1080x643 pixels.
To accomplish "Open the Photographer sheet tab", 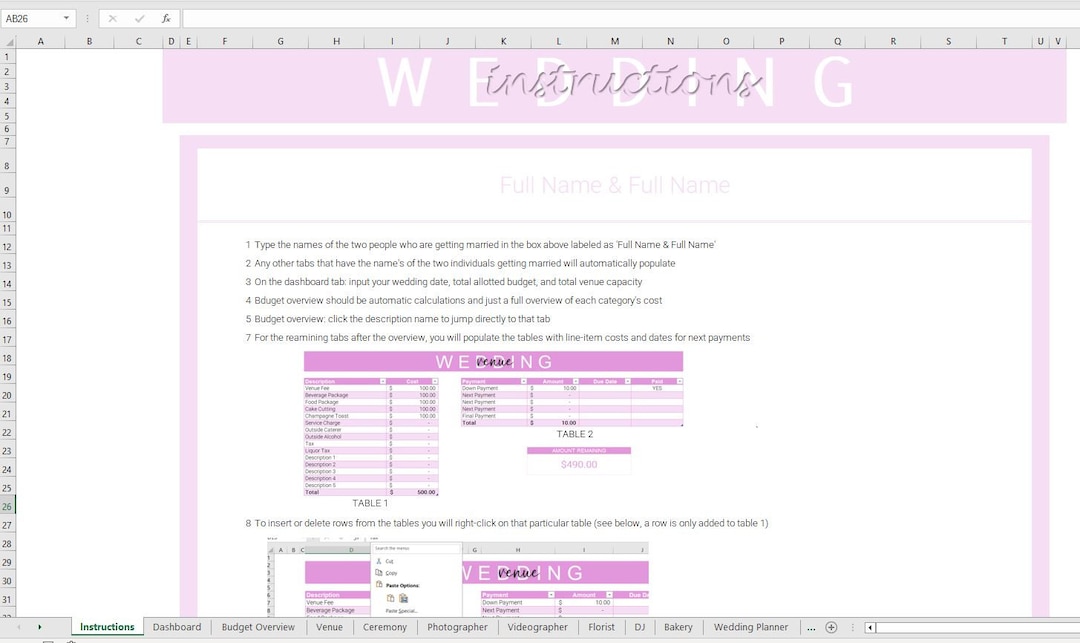I will (457, 627).
